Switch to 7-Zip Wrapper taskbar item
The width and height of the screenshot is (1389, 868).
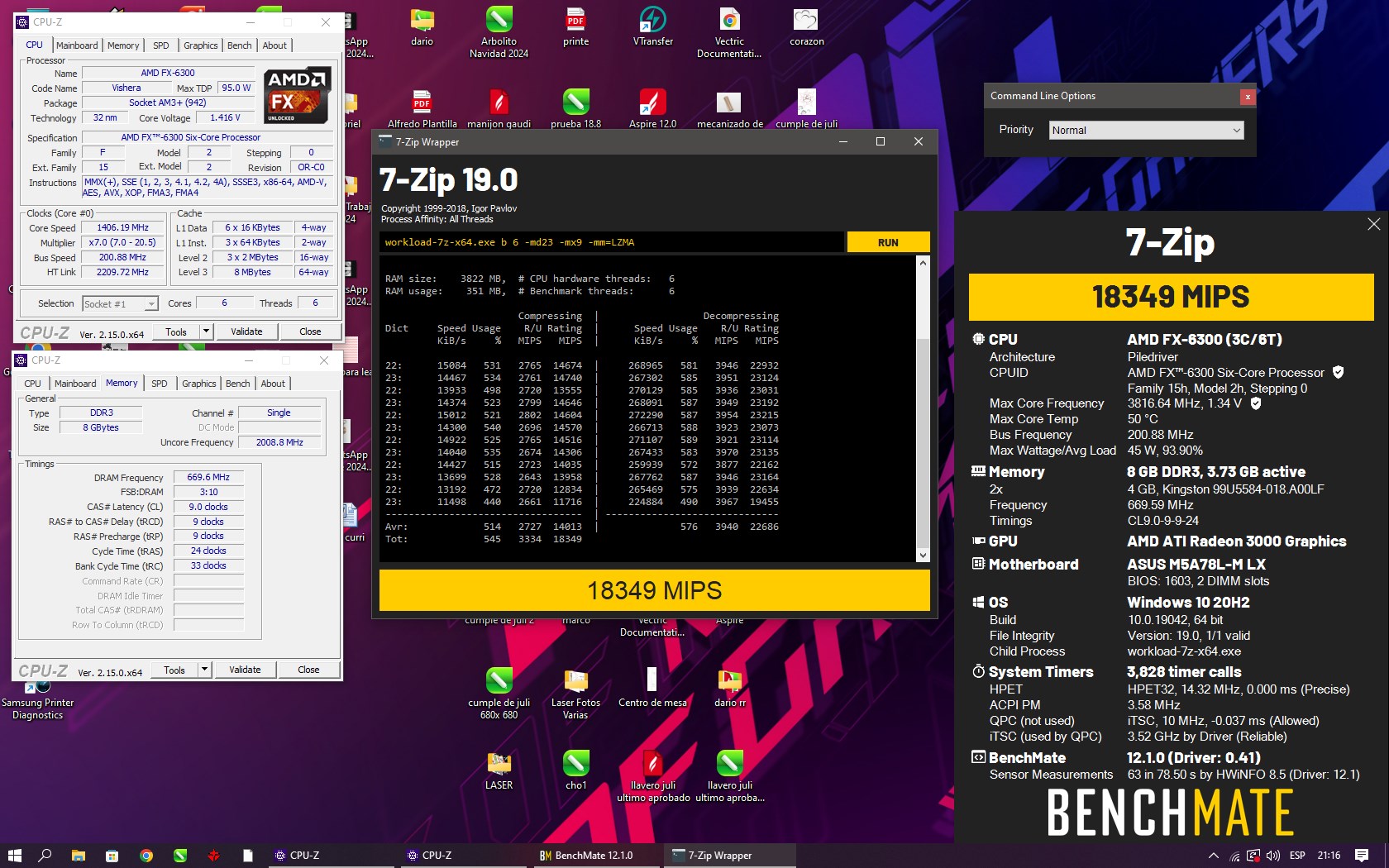click(x=730, y=856)
